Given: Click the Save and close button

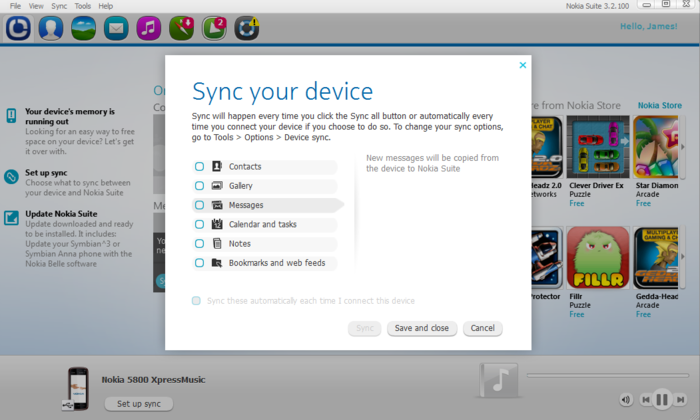Looking at the screenshot, I should tap(422, 328).
